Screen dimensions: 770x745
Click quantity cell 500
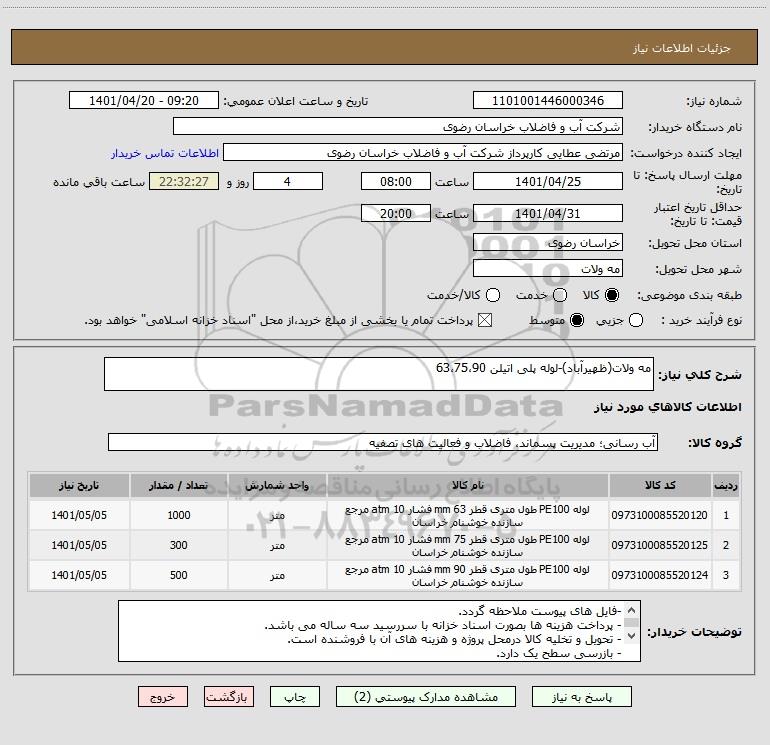click(x=179, y=575)
